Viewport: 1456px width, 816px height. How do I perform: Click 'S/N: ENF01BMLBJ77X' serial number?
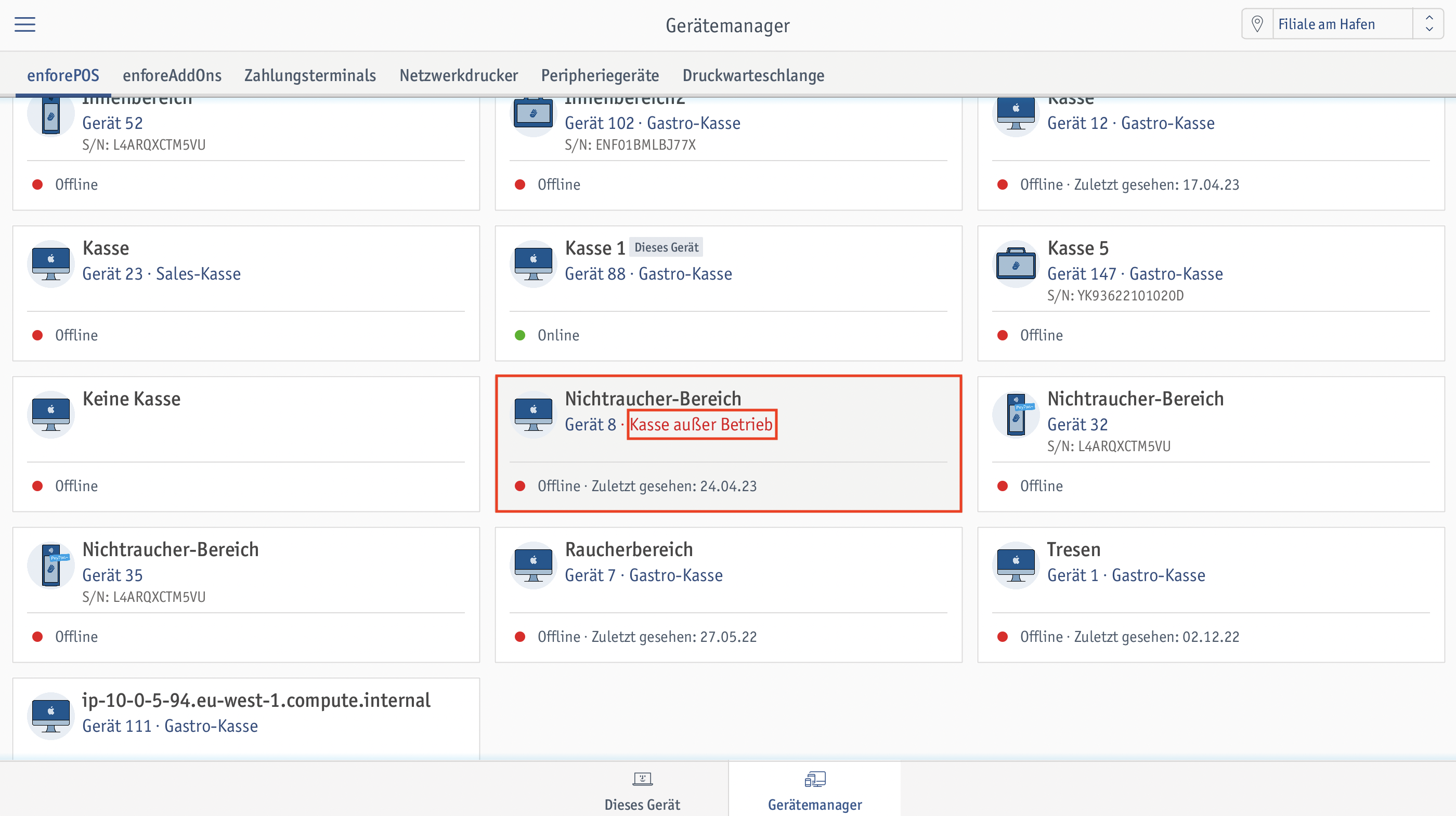click(630, 144)
